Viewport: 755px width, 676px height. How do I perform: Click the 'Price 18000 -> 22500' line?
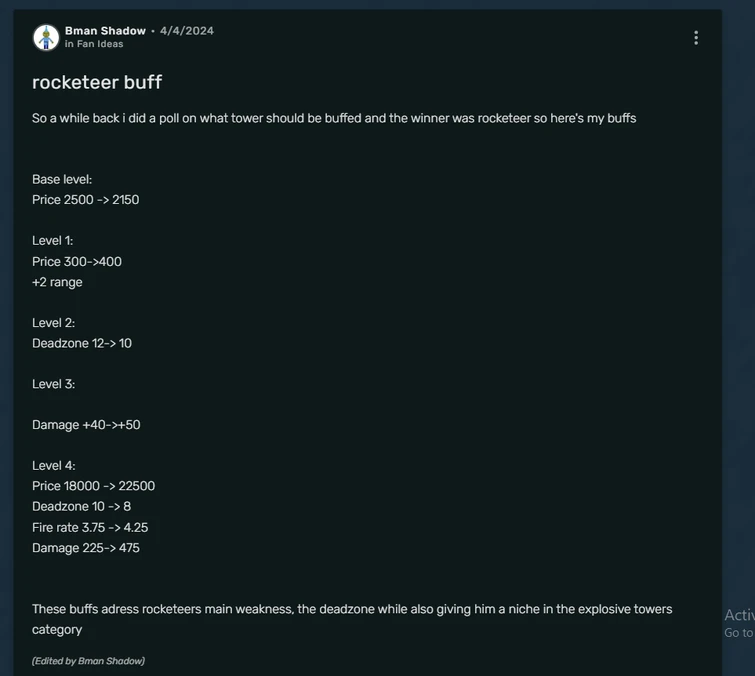coord(93,486)
